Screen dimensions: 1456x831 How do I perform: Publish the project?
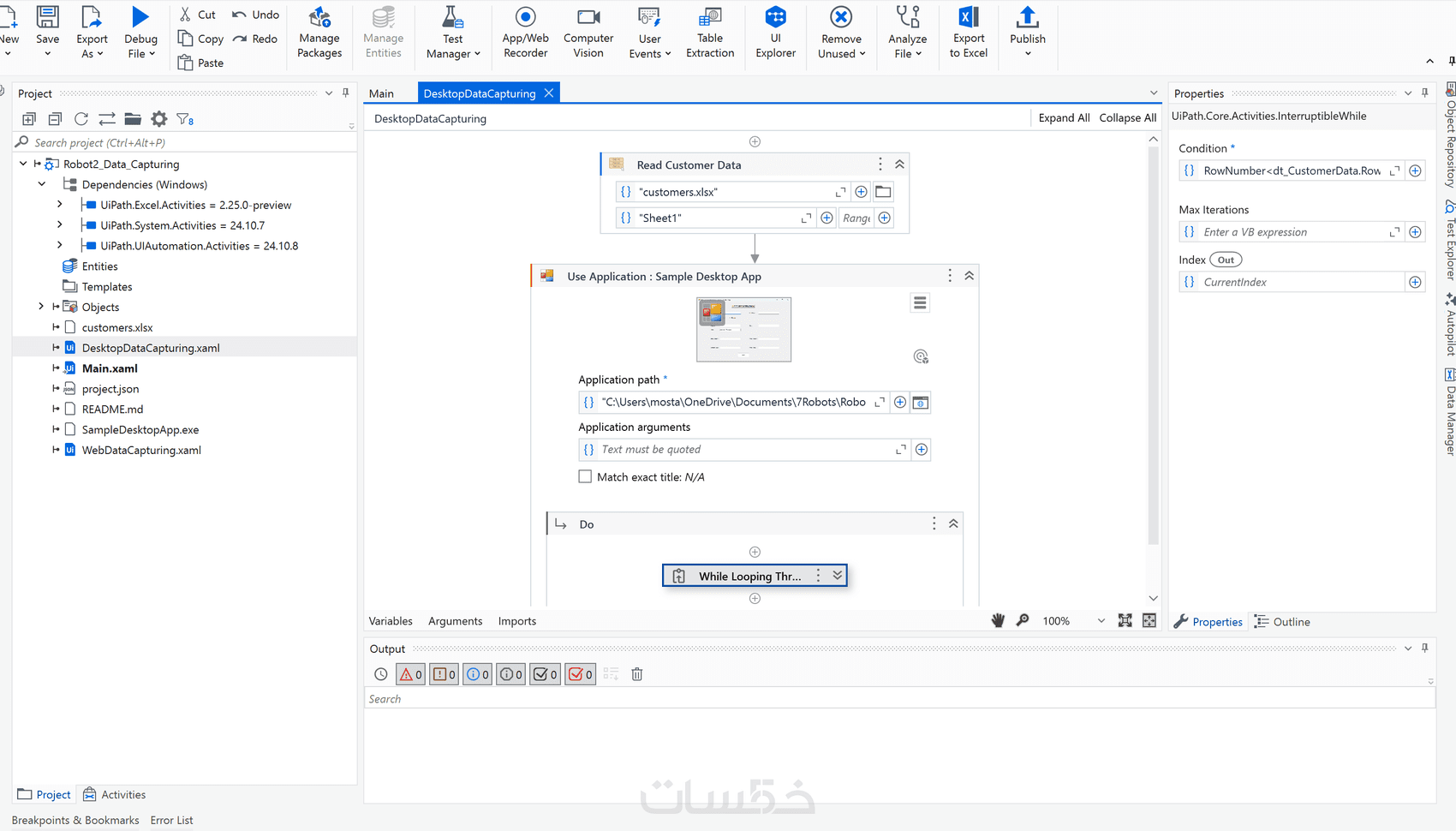point(1028,32)
